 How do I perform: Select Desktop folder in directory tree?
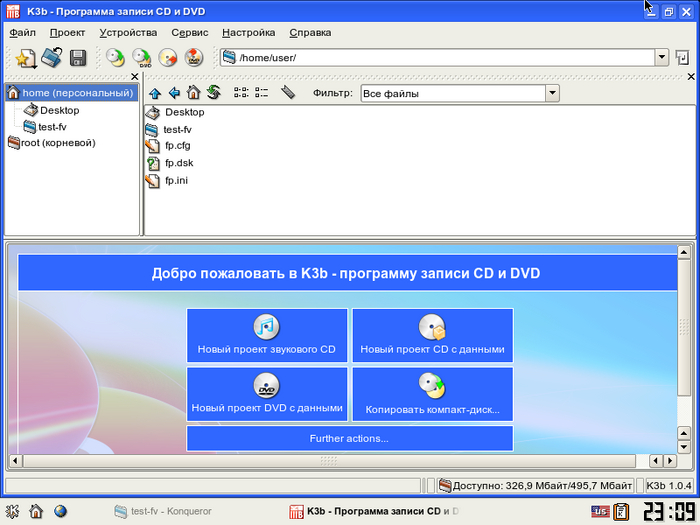(x=59, y=110)
